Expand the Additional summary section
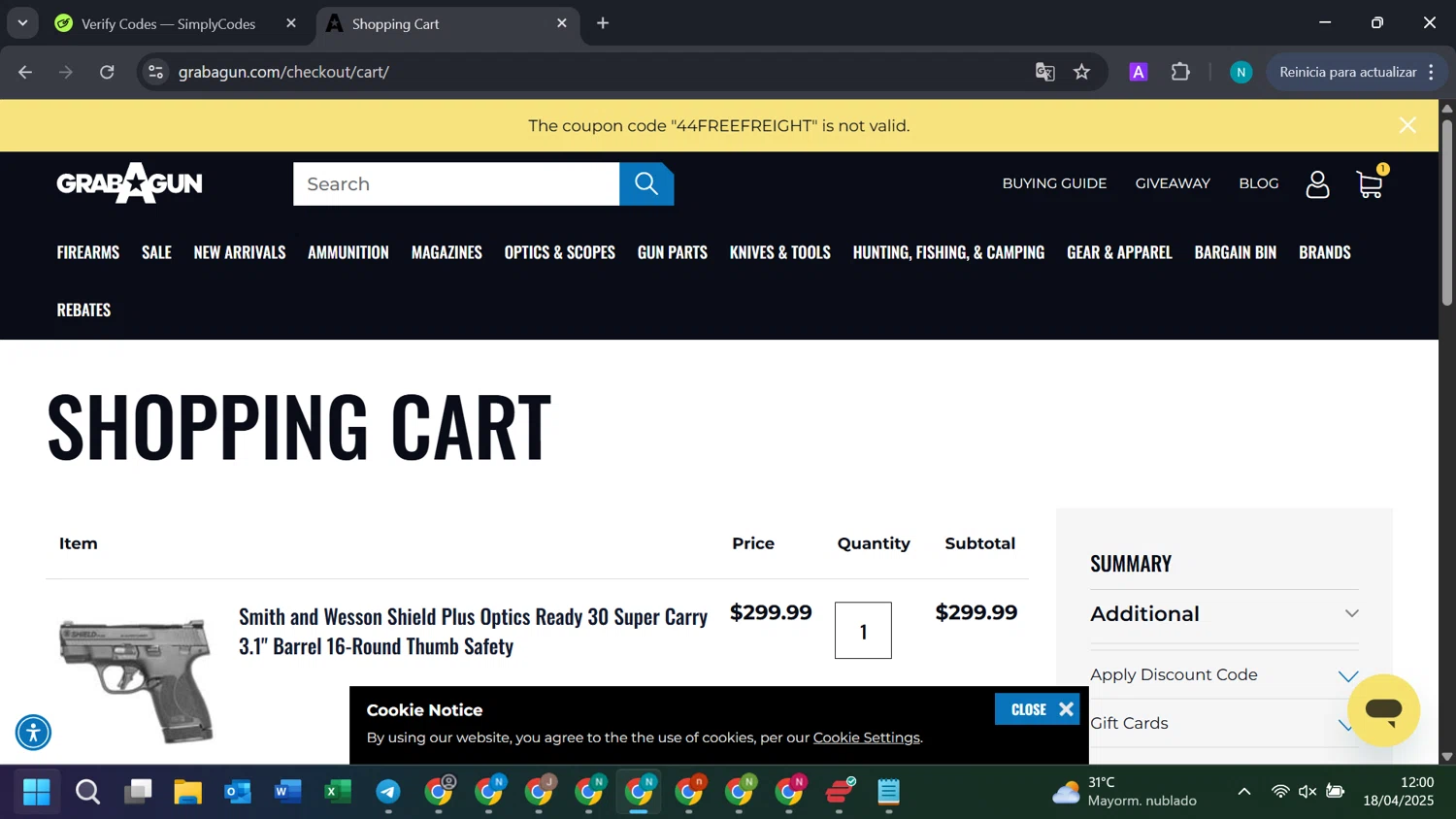 tap(1224, 614)
